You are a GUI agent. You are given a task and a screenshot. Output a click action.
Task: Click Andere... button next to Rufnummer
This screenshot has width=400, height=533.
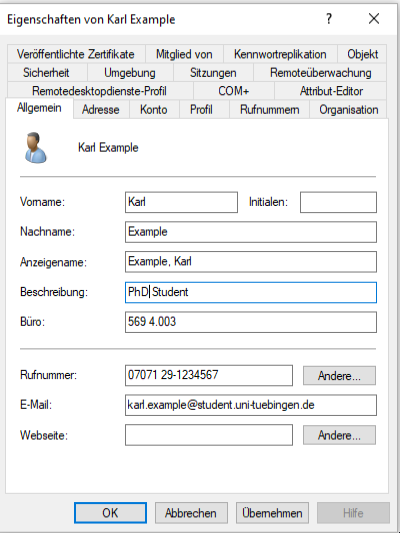tap(339, 376)
